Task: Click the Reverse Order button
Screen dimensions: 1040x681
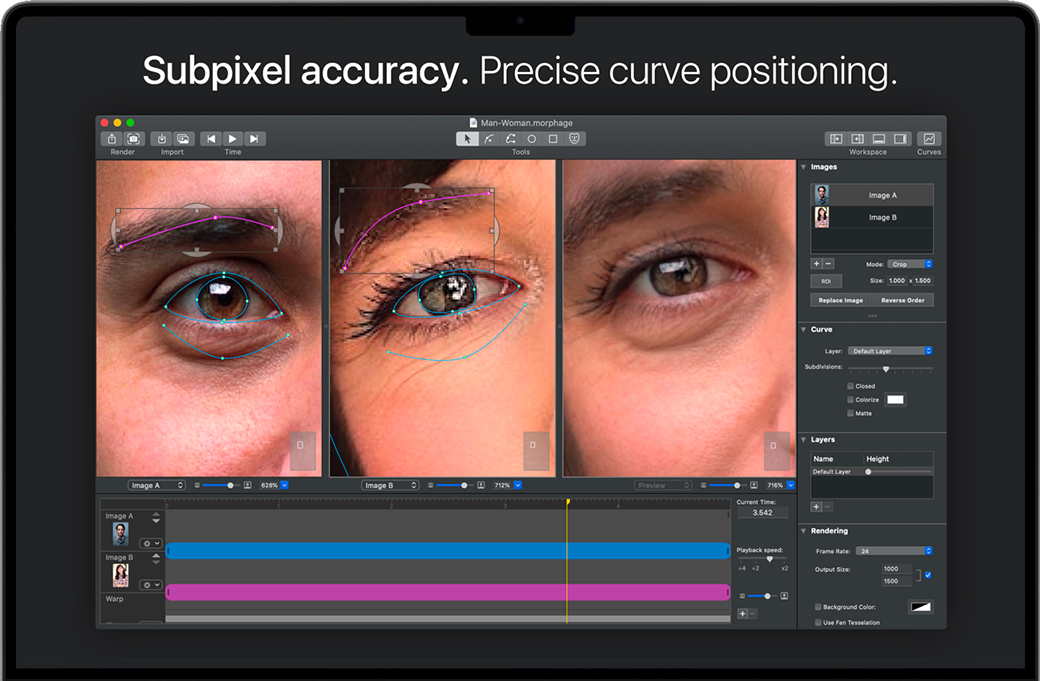Action: 902,300
